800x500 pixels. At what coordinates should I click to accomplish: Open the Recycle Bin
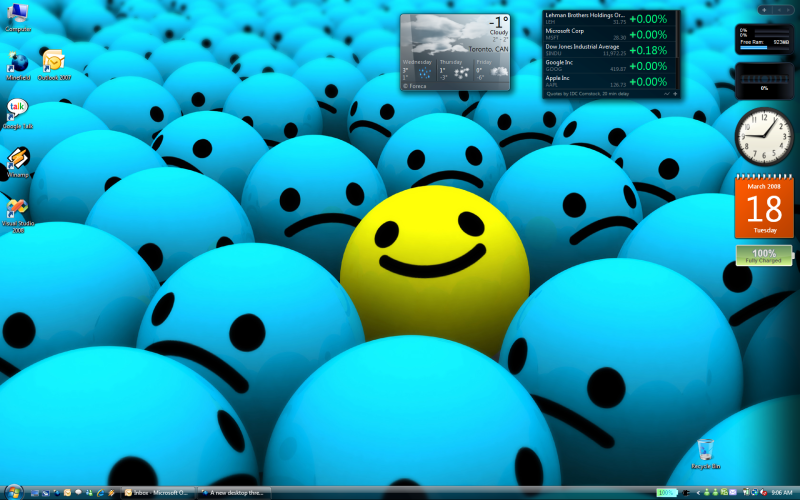click(706, 454)
